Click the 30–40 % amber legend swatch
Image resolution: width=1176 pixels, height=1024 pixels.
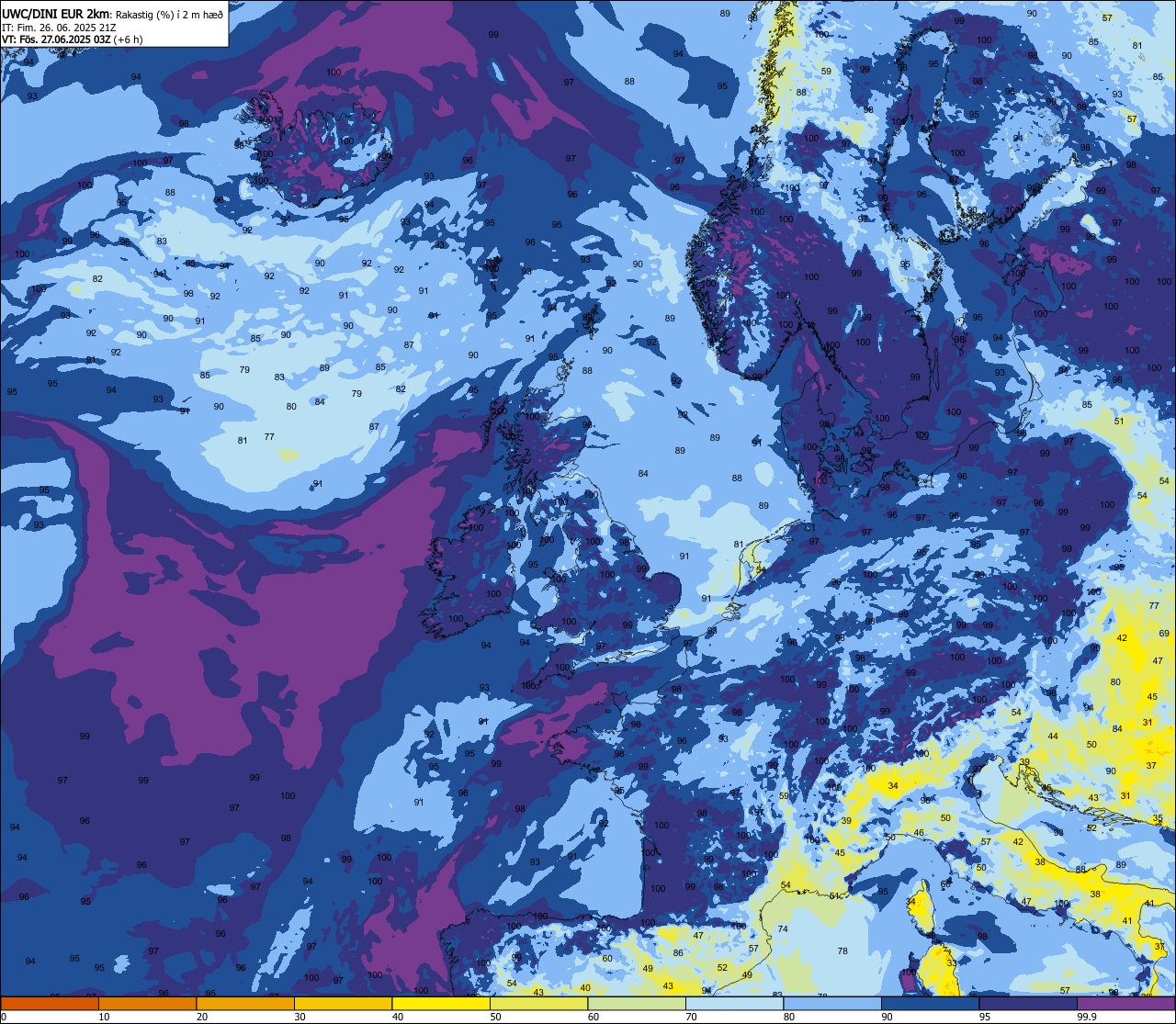(x=343, y=1004)
